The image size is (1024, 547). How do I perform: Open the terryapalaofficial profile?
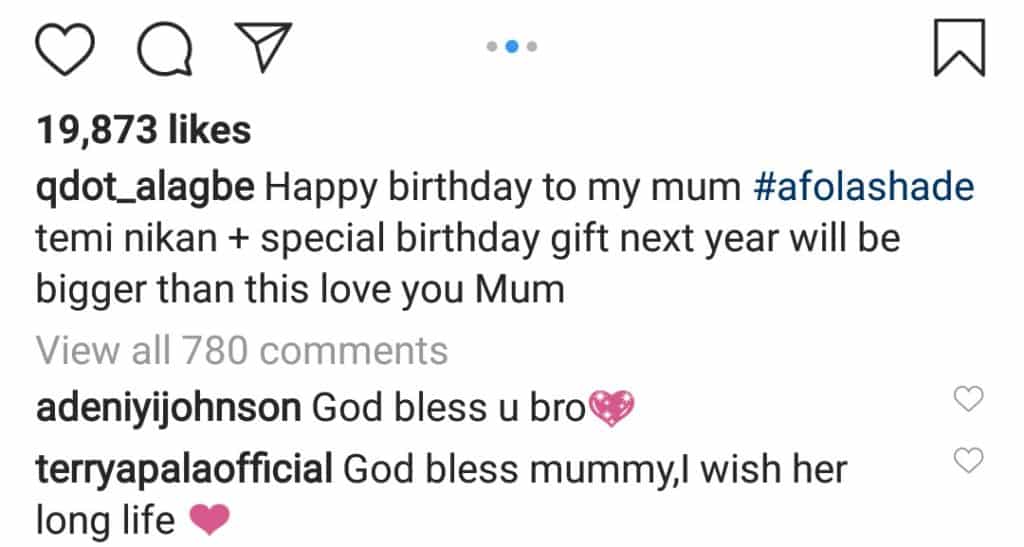click(184, 469)
